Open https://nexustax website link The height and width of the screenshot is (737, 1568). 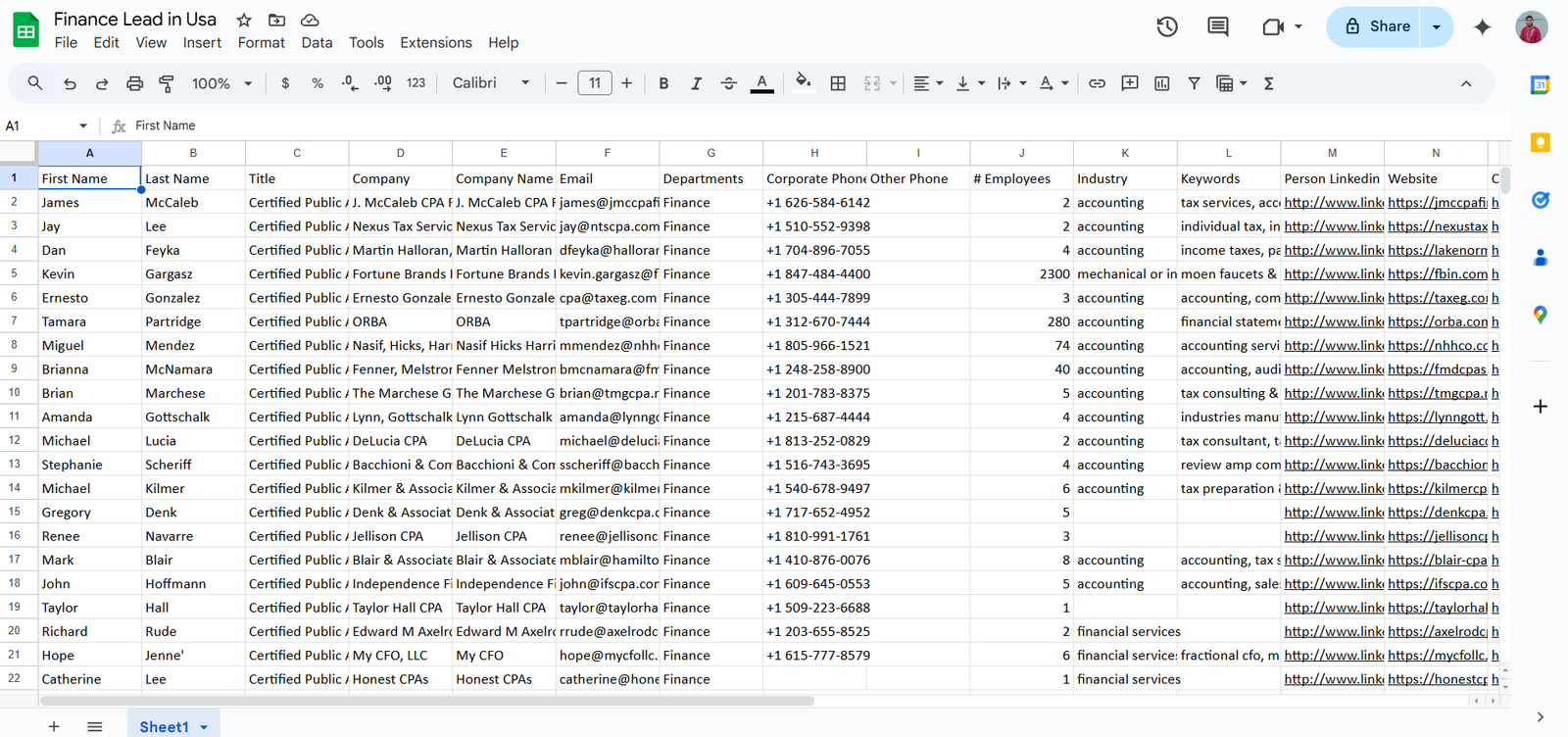click(x=1437, y=226)
